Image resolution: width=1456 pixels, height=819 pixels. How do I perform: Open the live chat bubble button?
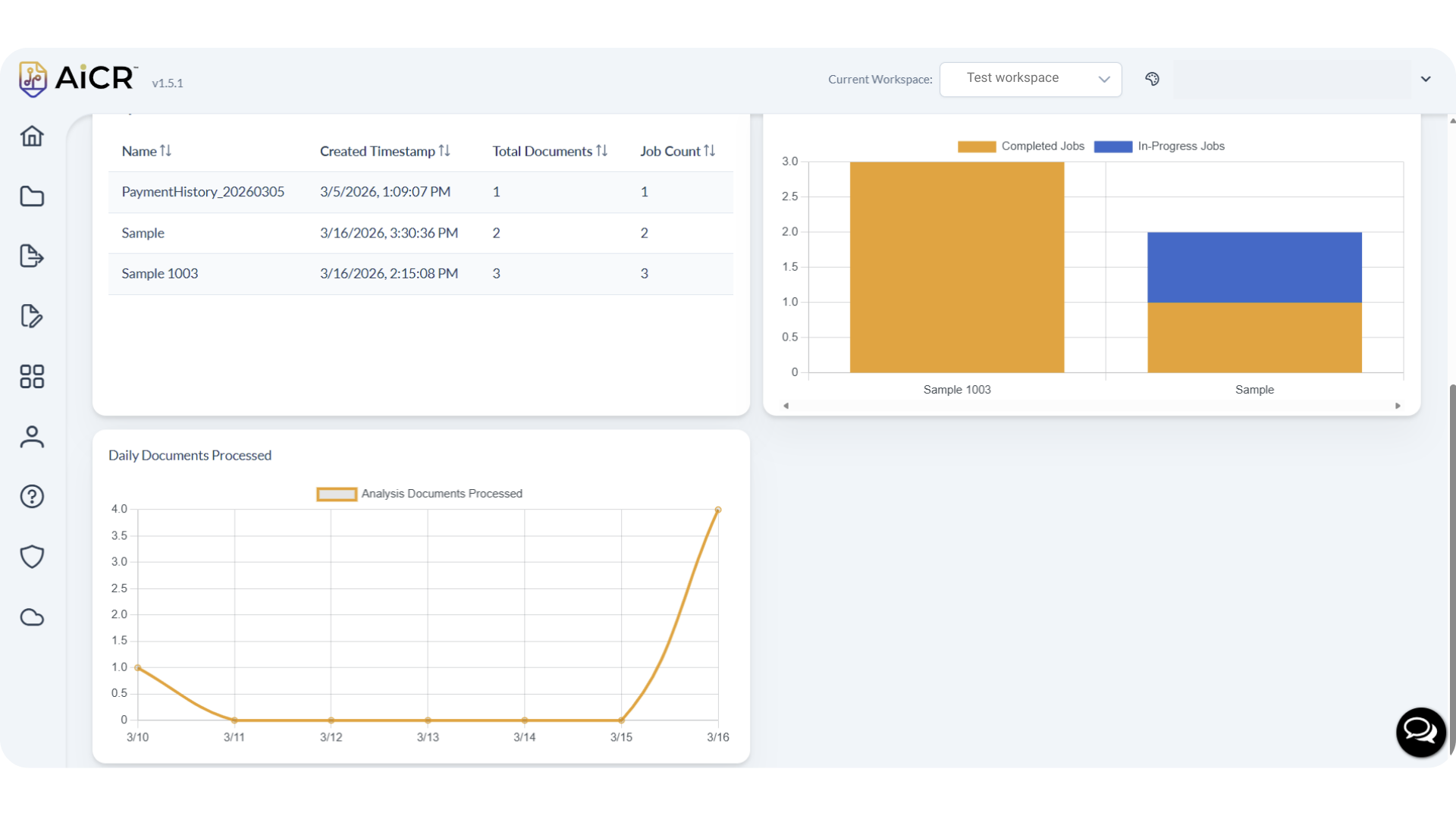coord(1420,732)
